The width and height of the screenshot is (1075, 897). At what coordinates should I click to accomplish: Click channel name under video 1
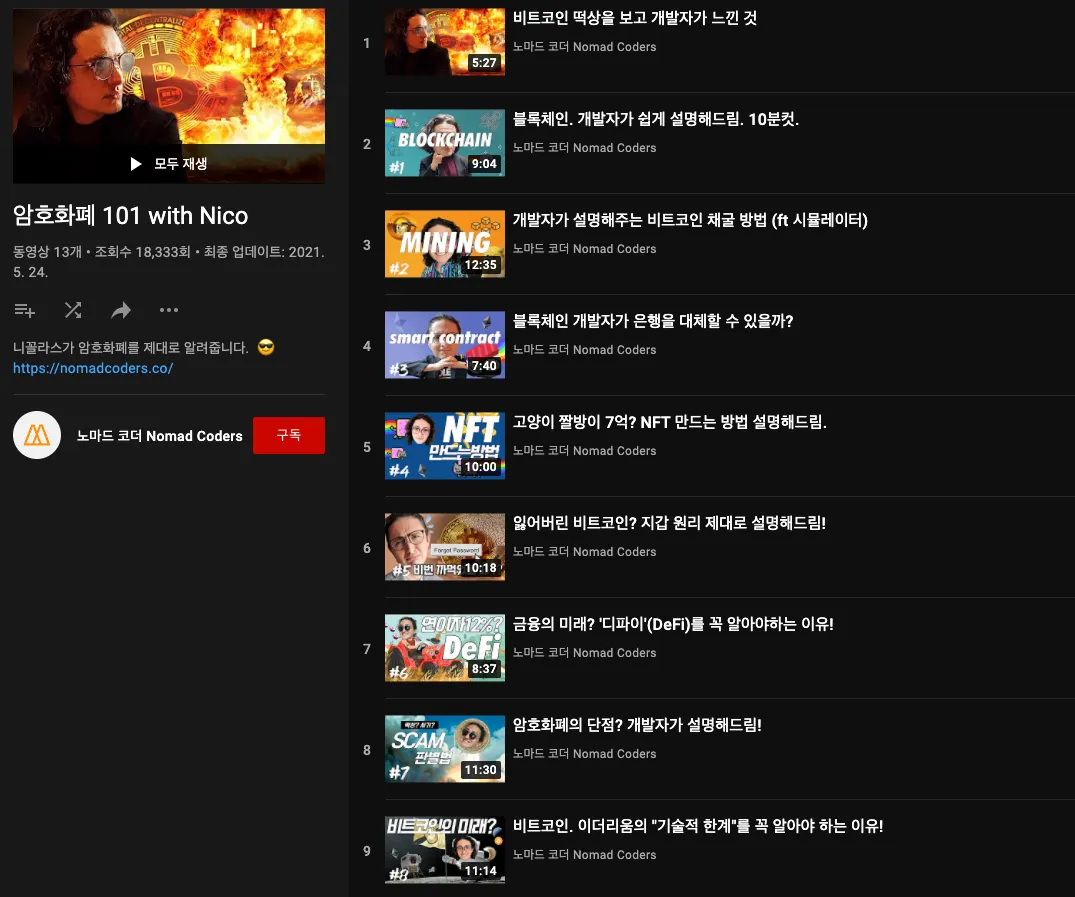click(x=585, y=47)
